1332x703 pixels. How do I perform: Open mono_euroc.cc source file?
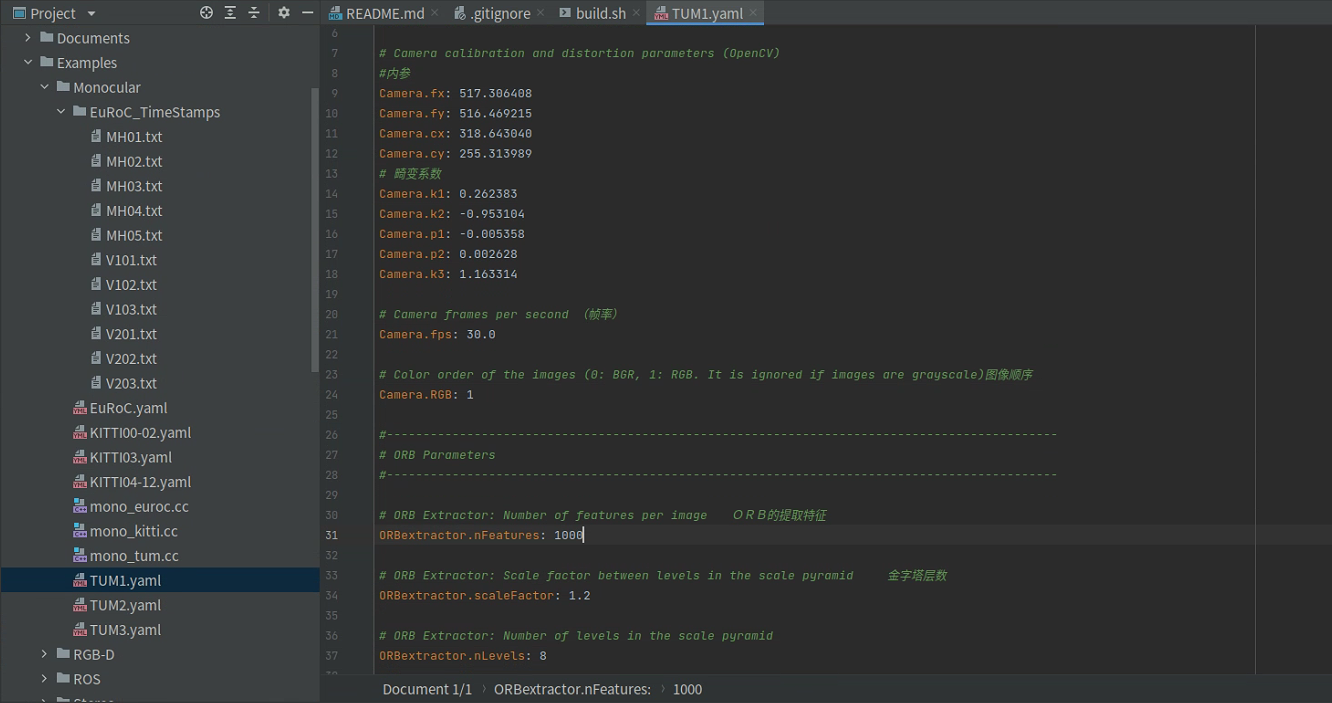(139, 506)
